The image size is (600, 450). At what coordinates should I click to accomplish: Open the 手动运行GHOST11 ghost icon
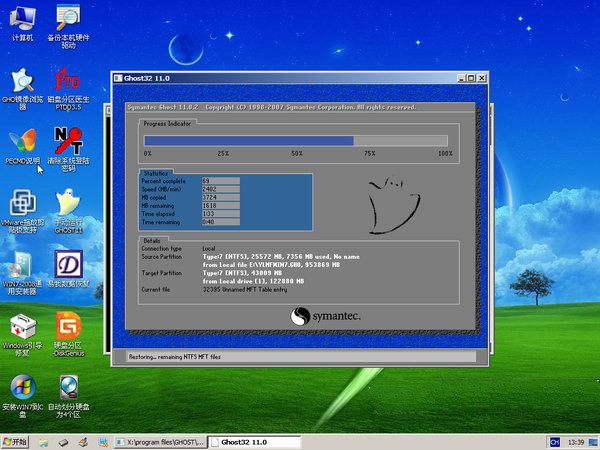point(68,203)
